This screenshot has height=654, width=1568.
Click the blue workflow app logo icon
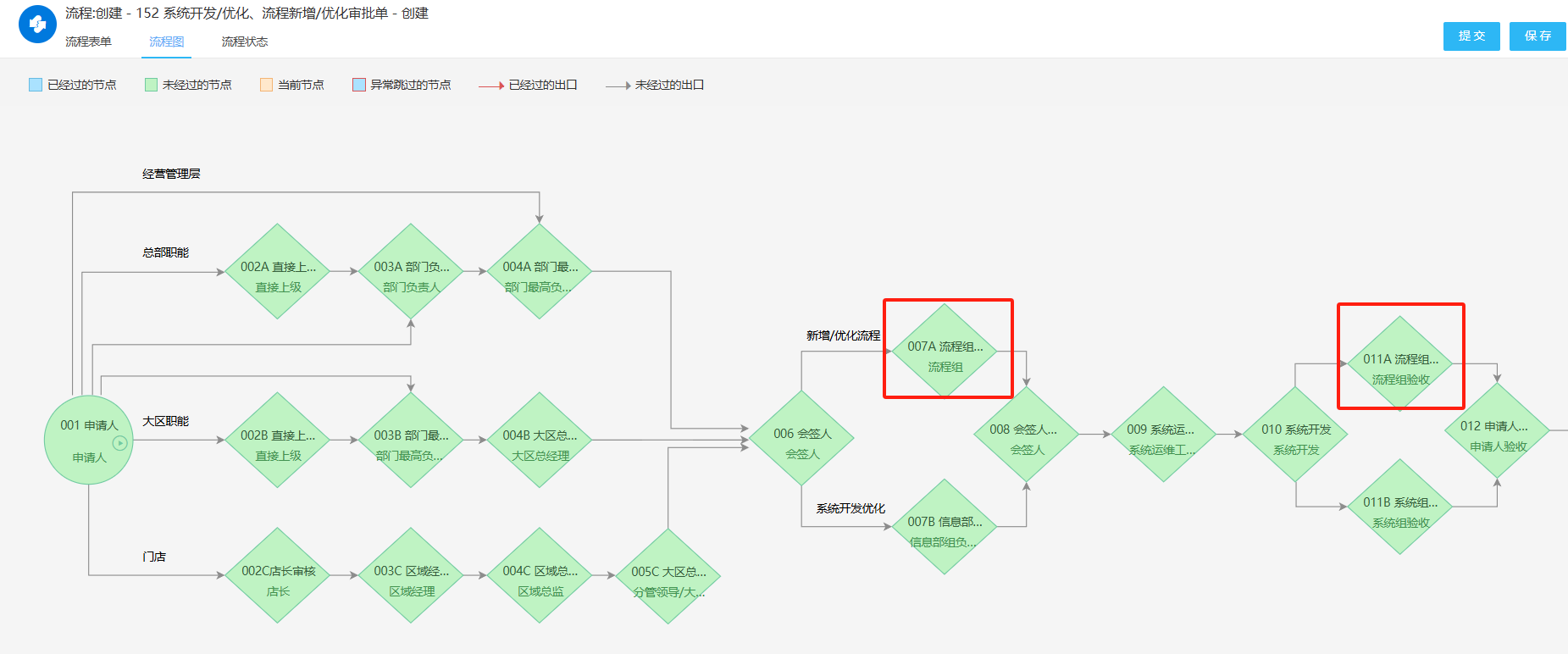tap(37, 25)
